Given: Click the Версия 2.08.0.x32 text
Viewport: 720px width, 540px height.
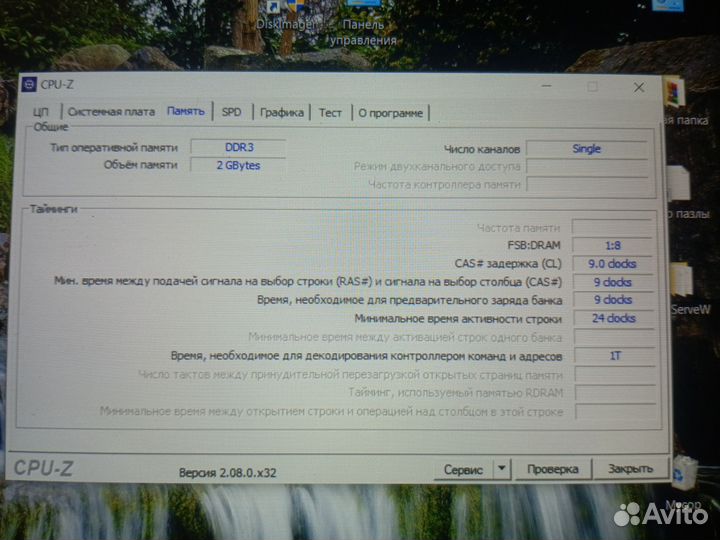Looking at the screenshot, I should pos(228,473).
